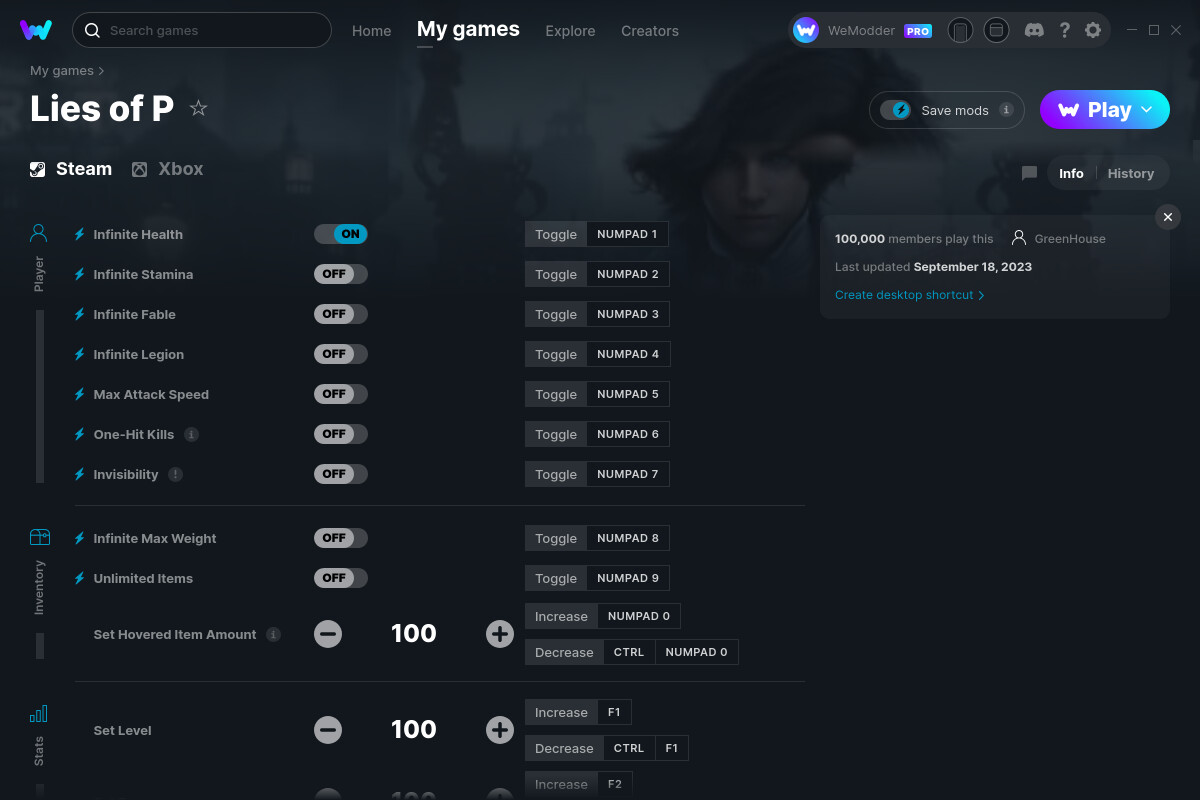Show warning info for Invisibility

click(x=175, y=474)
